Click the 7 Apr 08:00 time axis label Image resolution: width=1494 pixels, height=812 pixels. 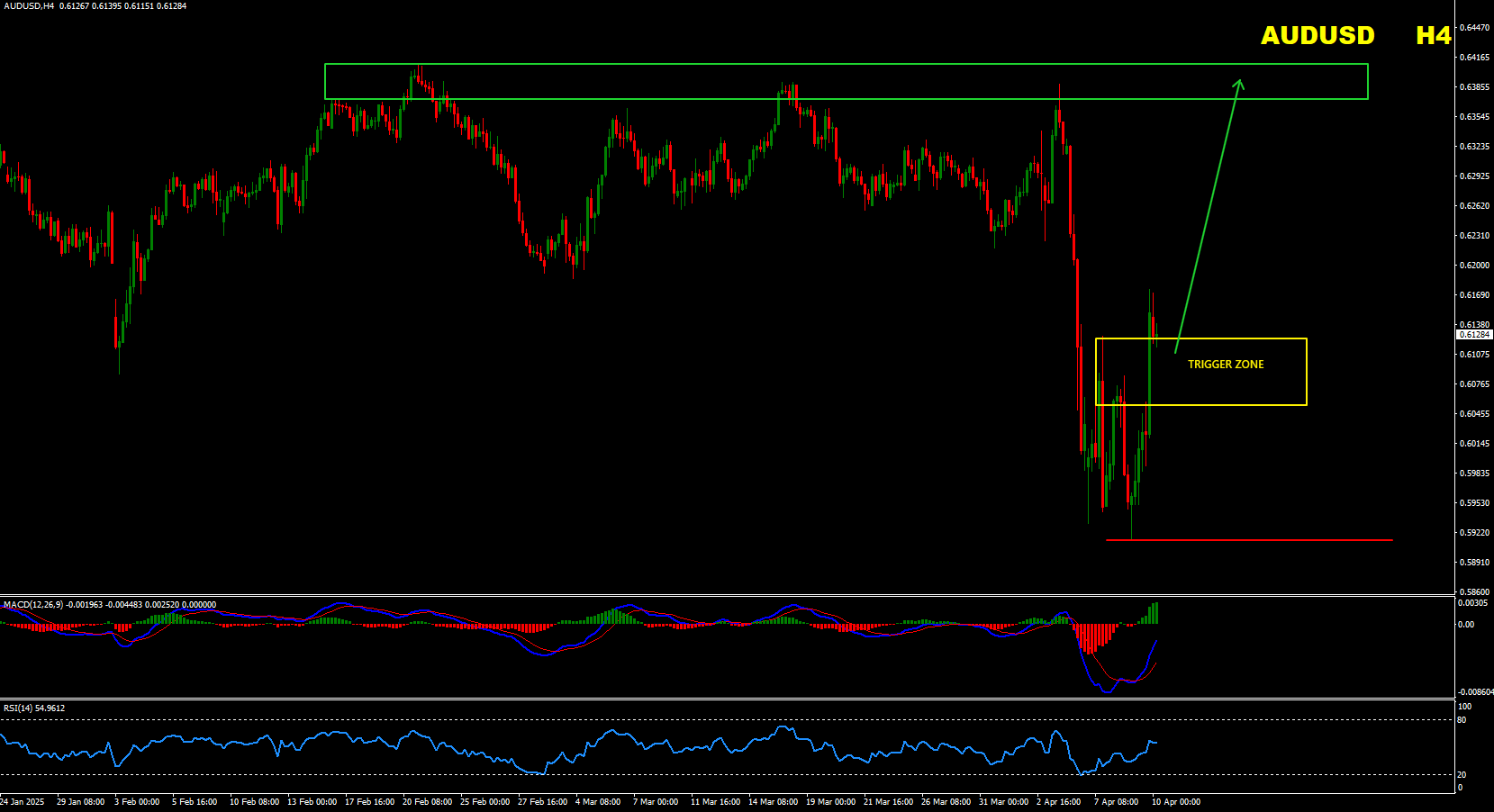pyautogui.click(x=1116, y=802)
